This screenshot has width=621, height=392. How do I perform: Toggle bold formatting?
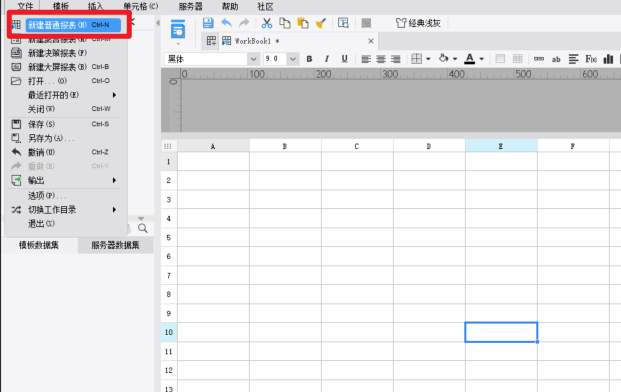click(x=309, y=59)
